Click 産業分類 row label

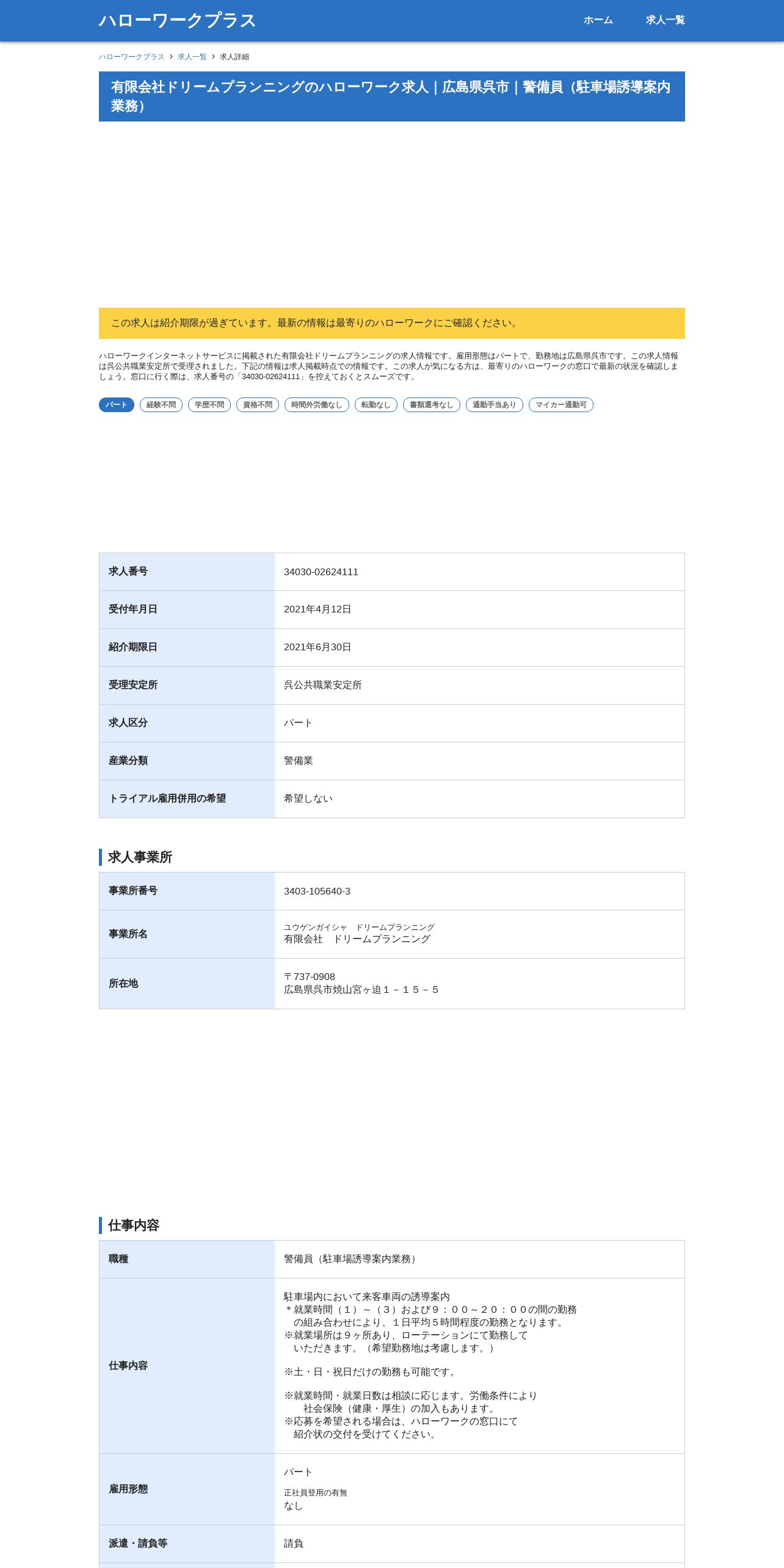pos(128,761)
